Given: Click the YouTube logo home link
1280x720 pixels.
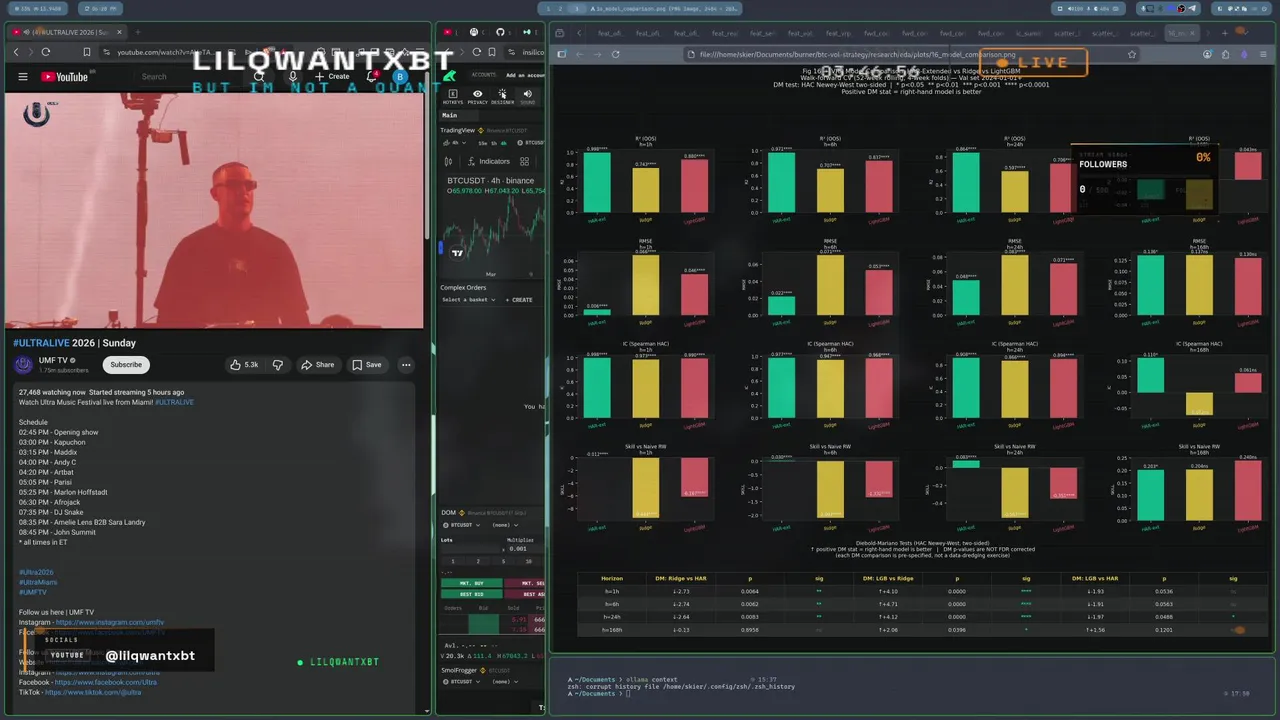Looking at the screenshot, I should 65,77.
